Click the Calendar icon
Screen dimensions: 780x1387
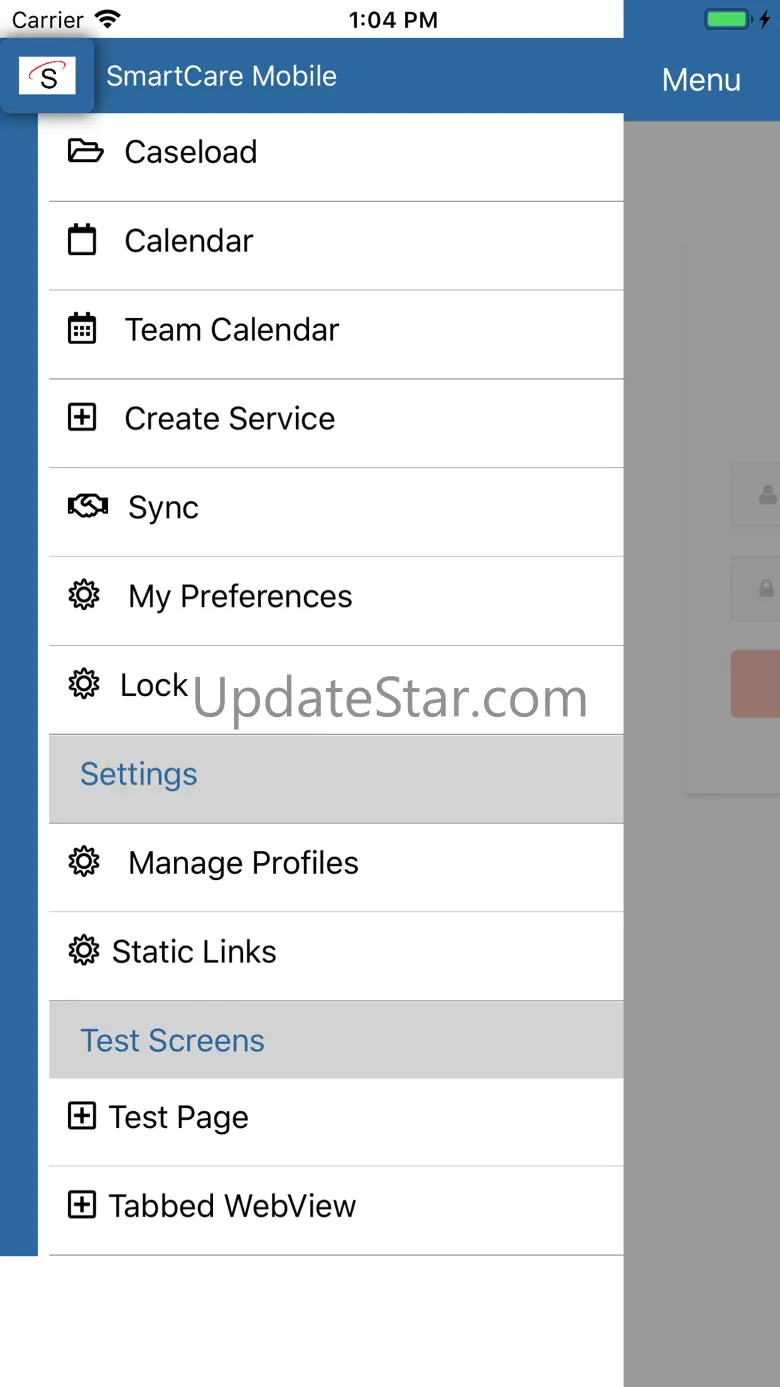[x=82, y=240]
